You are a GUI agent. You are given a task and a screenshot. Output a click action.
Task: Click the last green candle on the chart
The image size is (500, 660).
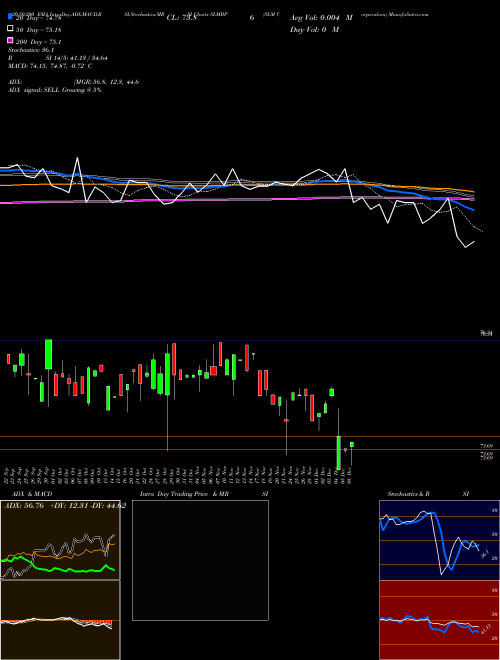point(351,444)
